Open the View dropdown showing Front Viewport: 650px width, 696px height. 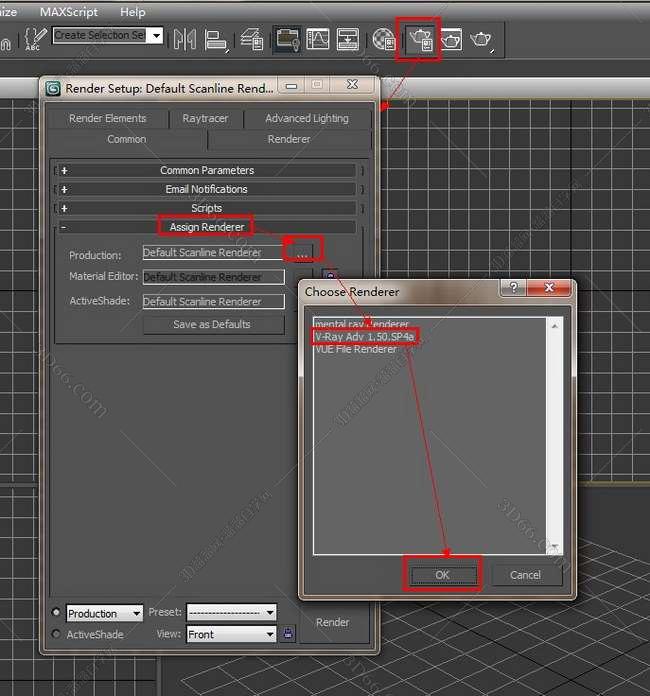coord(230,634)
